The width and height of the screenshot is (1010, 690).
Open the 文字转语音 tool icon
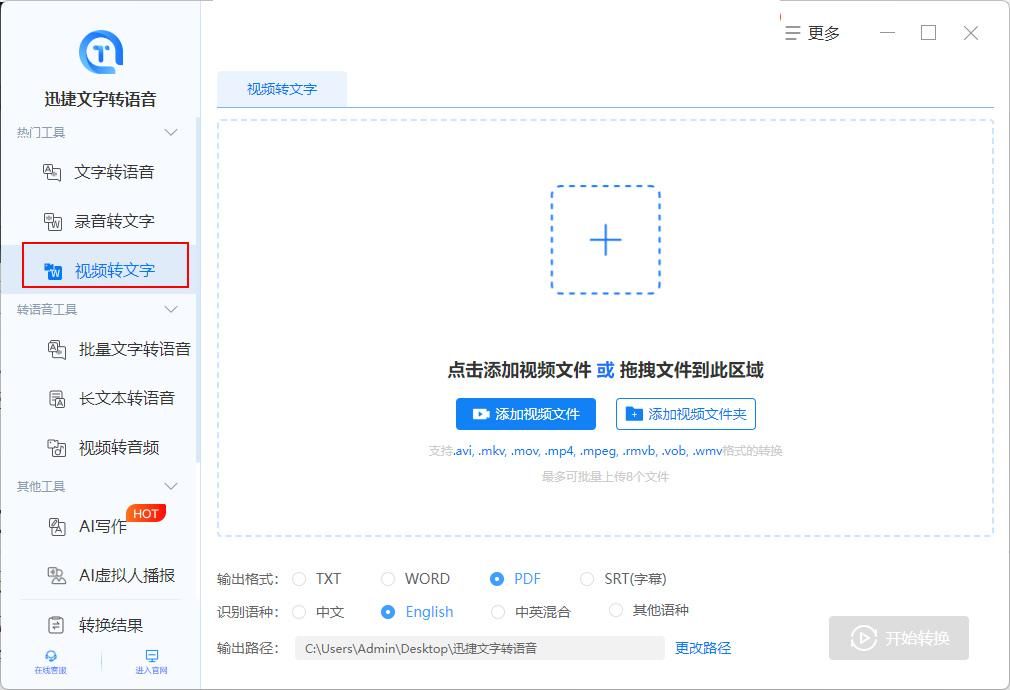[52, 172]
